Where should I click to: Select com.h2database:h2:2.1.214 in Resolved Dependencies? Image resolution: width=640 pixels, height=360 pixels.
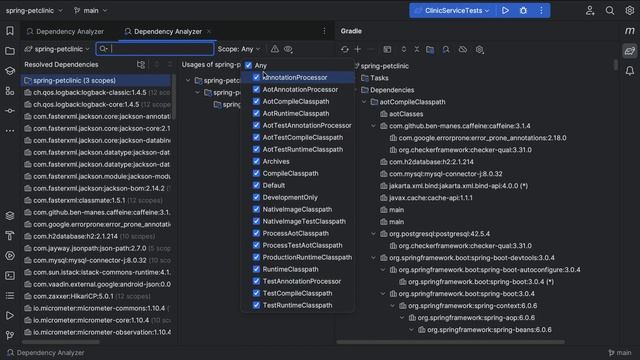click(97, 236)
